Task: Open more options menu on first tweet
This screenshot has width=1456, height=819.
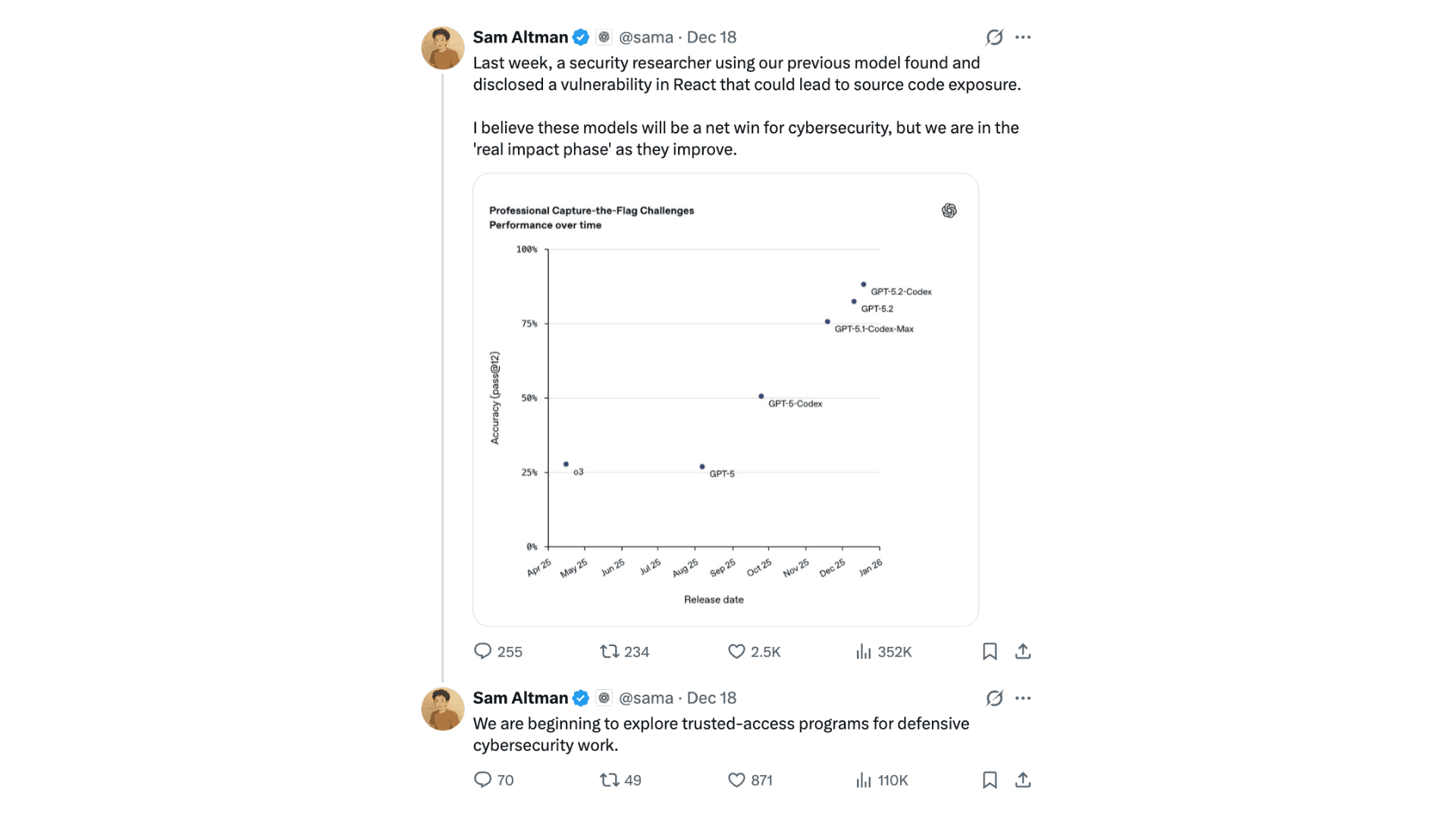Action: click(x=1023, y=37)
